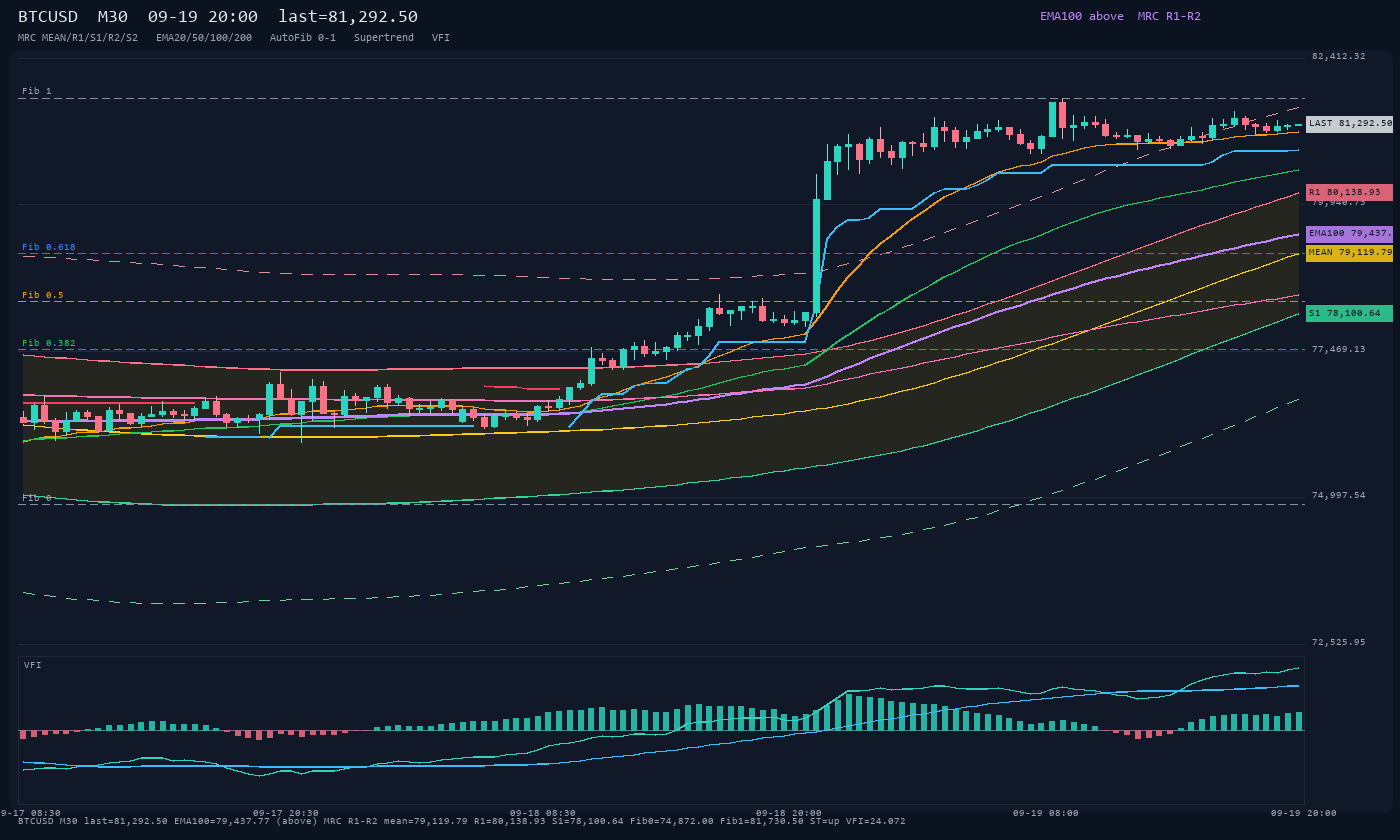
Task: Click the bottom status summary line
Action: (x=462, y=821)
